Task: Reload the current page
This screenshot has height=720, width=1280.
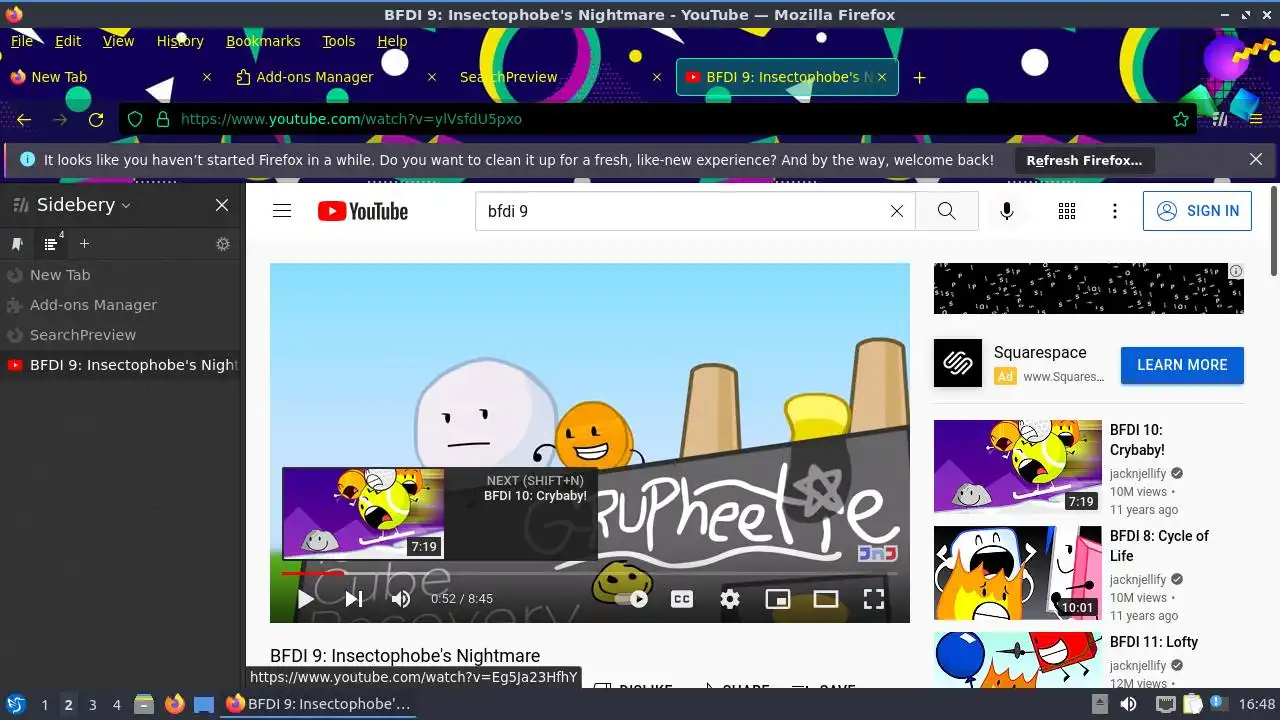Action: (96, 119)
